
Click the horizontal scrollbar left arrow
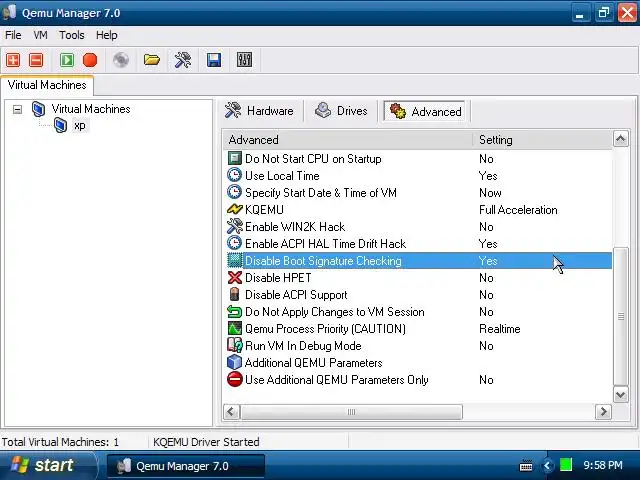point(231,411)
